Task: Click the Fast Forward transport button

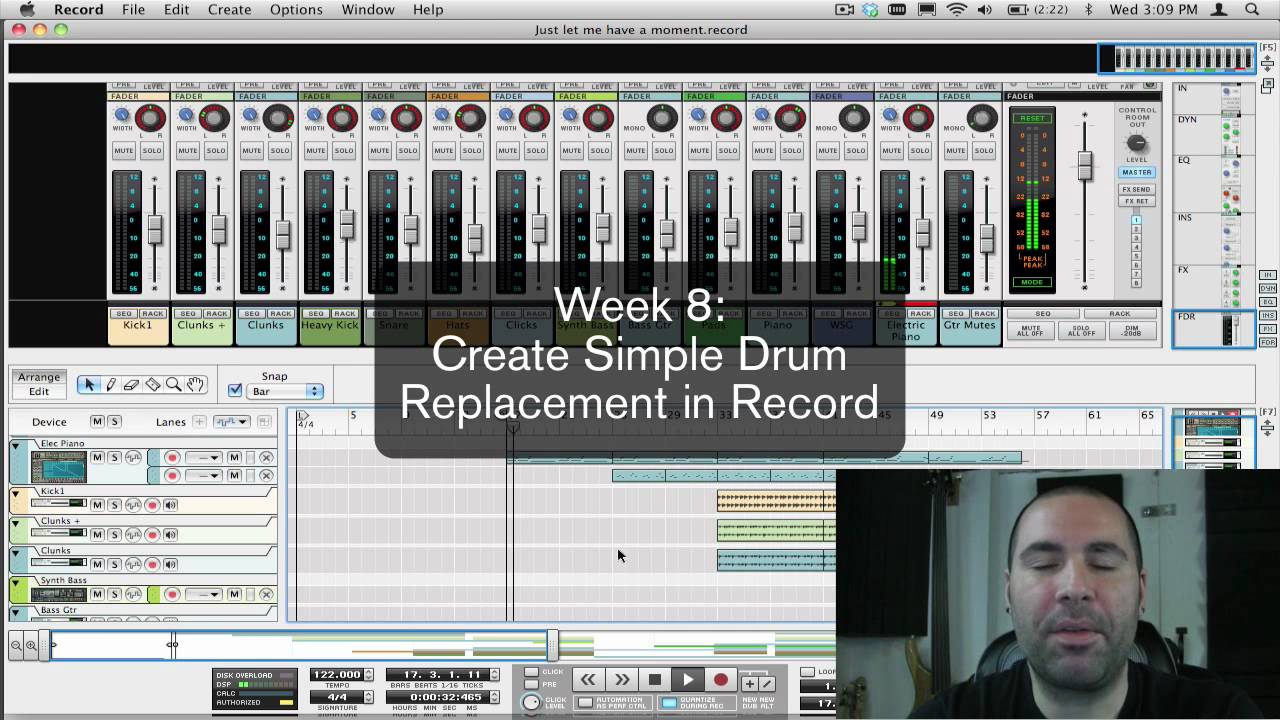Action: [622, 680]
